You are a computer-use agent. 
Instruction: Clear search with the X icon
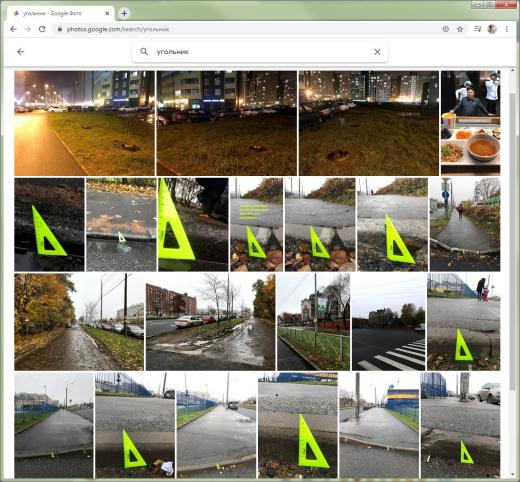click(377, 52)
